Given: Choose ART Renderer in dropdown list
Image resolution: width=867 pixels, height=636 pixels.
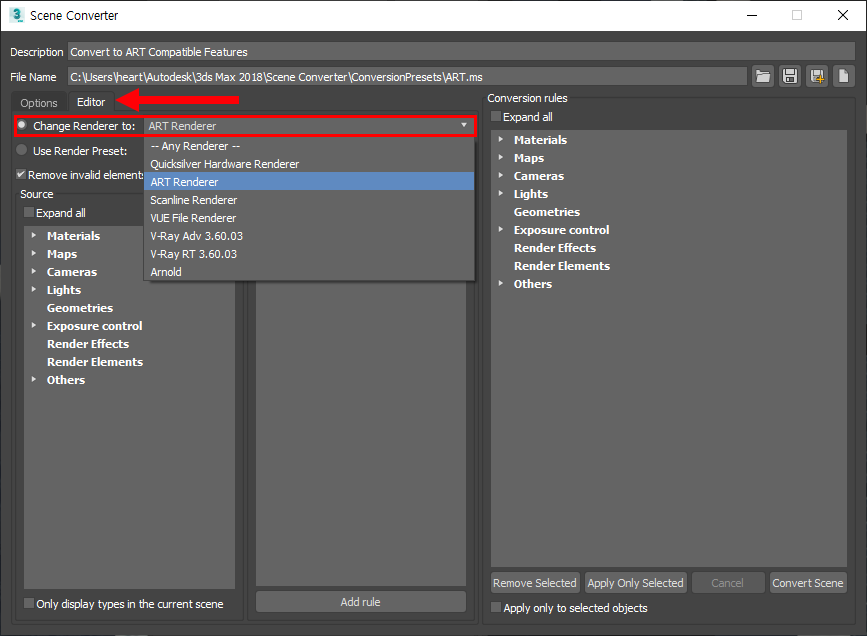Looking at the screenshot, I should (309, 181).
